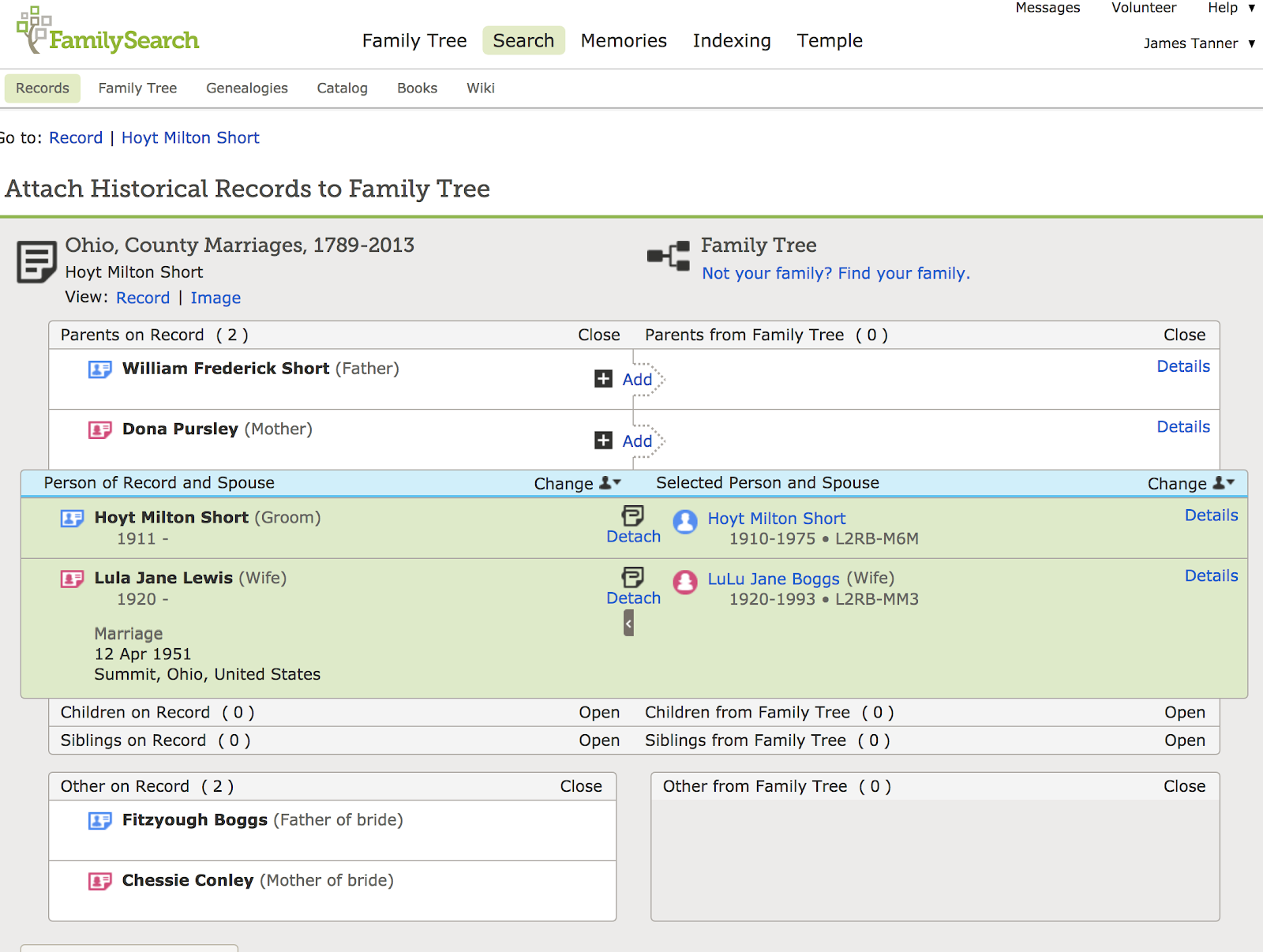The width and height of the screenshot is (1263, 952).
Task: Open Hoyt Milton Short's tree profile link
Action: pyautogui.click(x=777, y=519)
